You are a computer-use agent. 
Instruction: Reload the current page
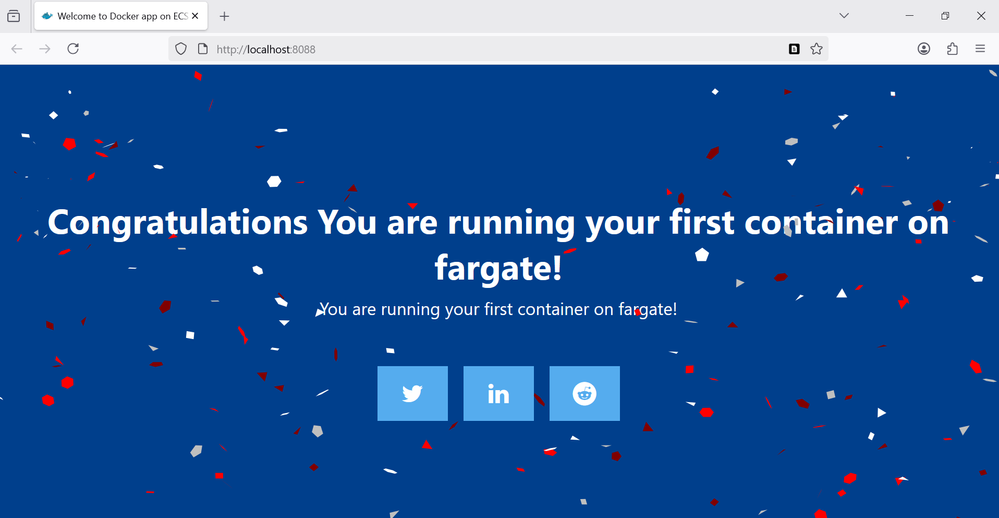(73, 48)
